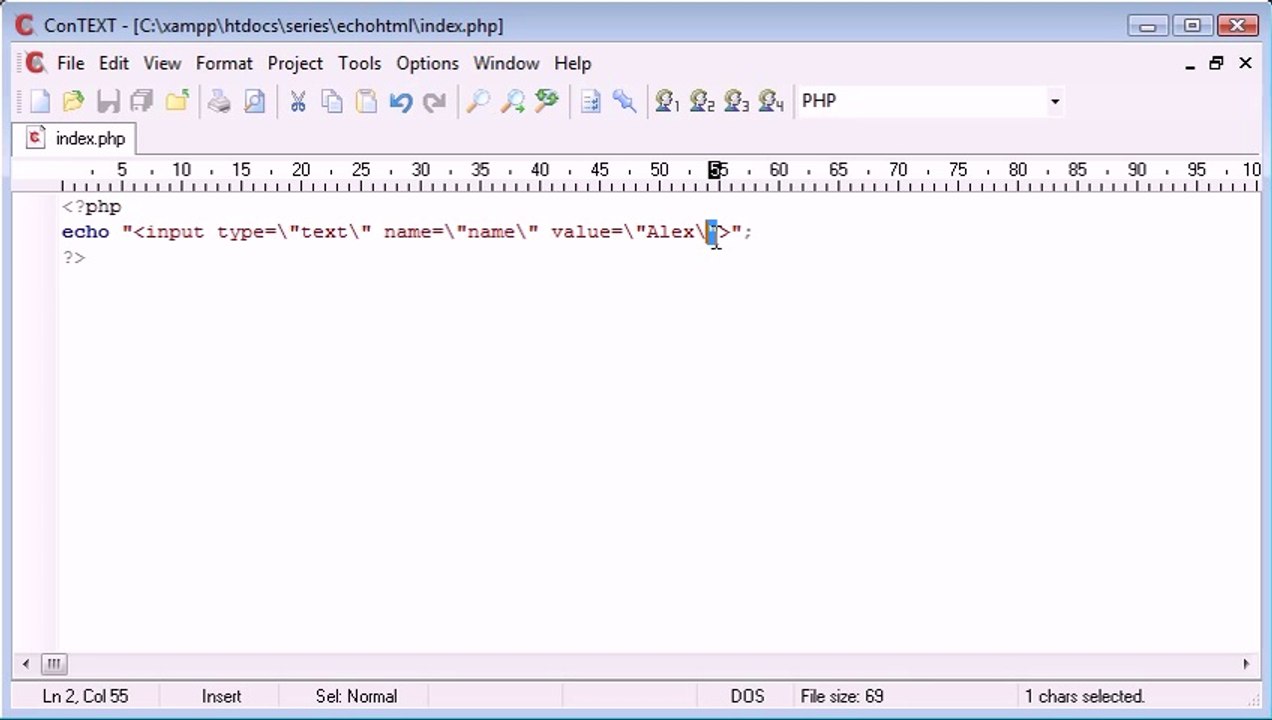Screen dimensions: 1272x720
Task: Minimize the inner document window
Action: (1190, 64)
